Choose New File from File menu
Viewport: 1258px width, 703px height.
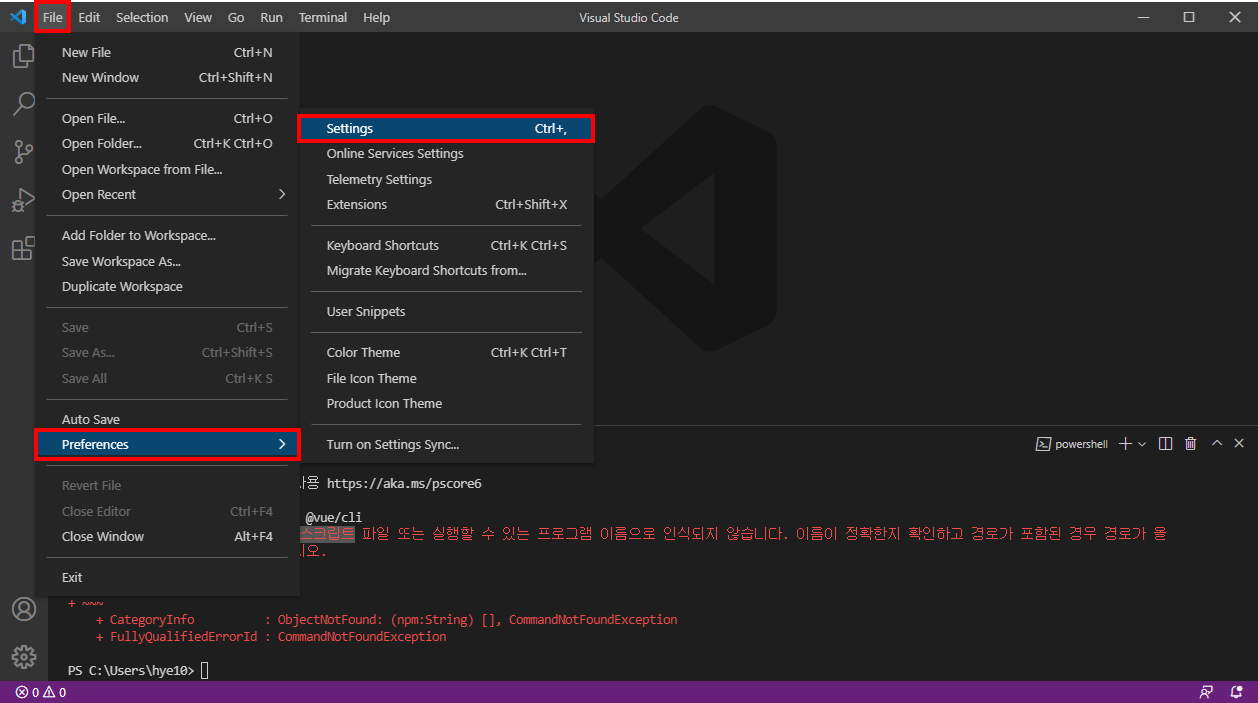pyautogui.click(x=167, y=53)
